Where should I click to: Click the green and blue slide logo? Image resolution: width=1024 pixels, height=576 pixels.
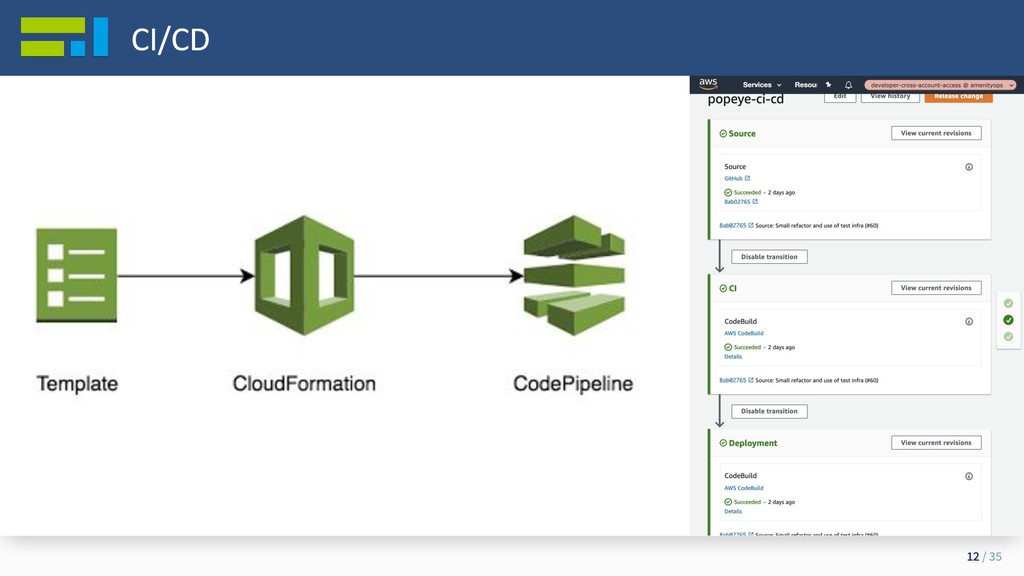click(x=64, y=37)
